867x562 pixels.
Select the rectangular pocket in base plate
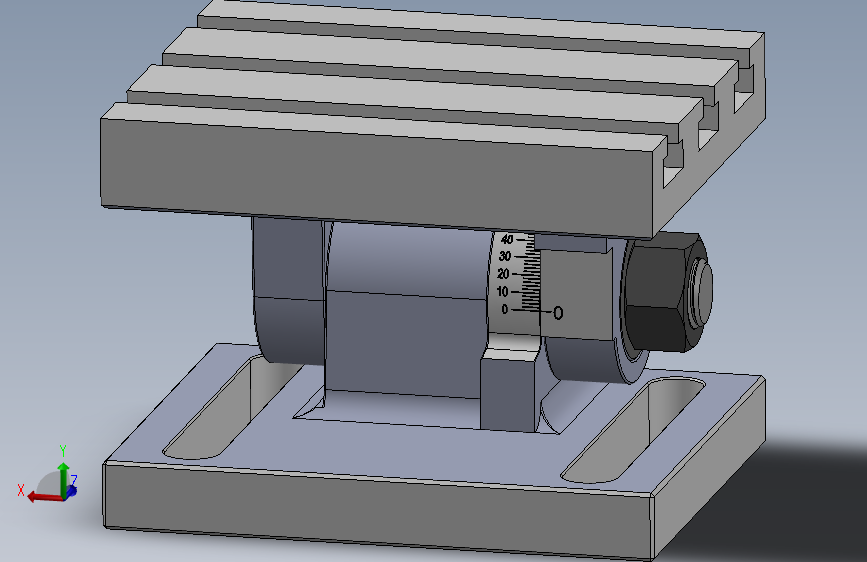(x=426, y=409)
